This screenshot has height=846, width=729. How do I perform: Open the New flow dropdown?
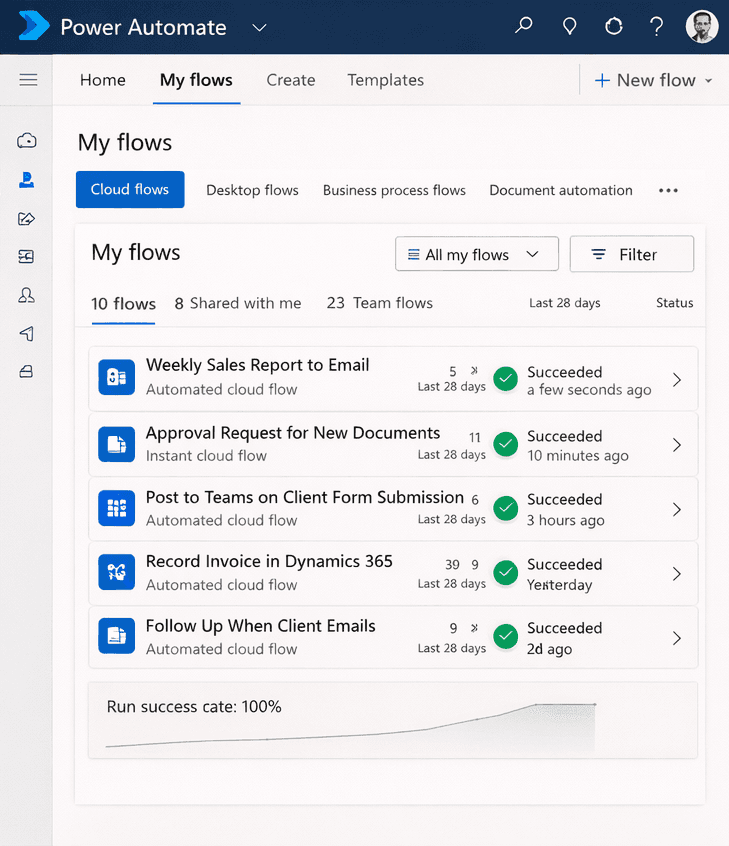[653, 80]
